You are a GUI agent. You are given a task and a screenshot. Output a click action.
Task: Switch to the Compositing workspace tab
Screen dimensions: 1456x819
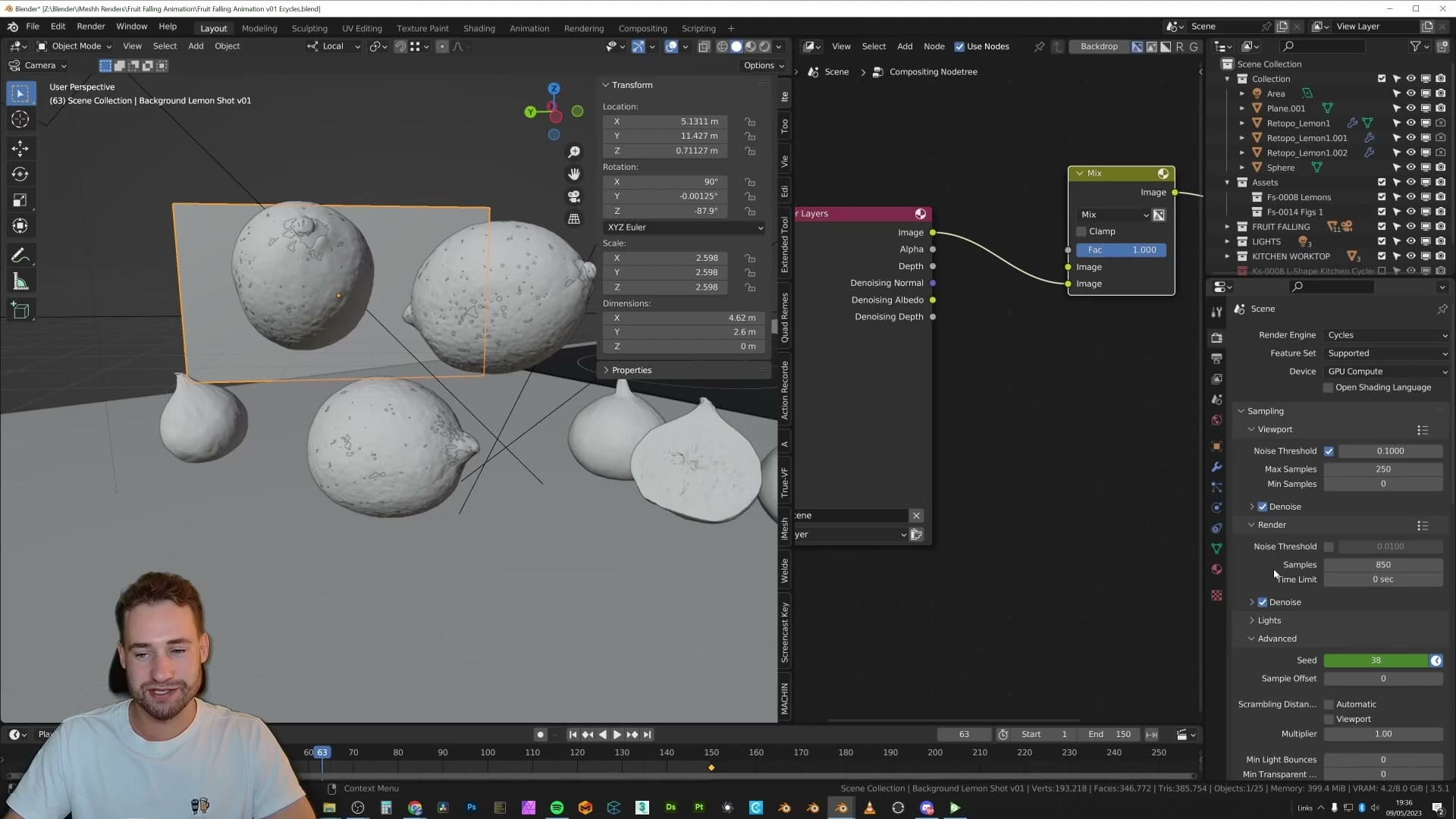tap(642, 28)
